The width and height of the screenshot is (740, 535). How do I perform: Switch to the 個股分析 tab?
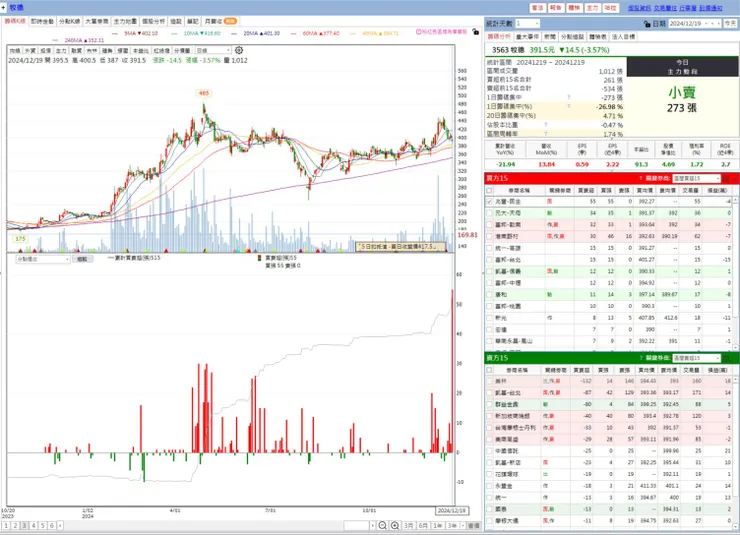153,22
